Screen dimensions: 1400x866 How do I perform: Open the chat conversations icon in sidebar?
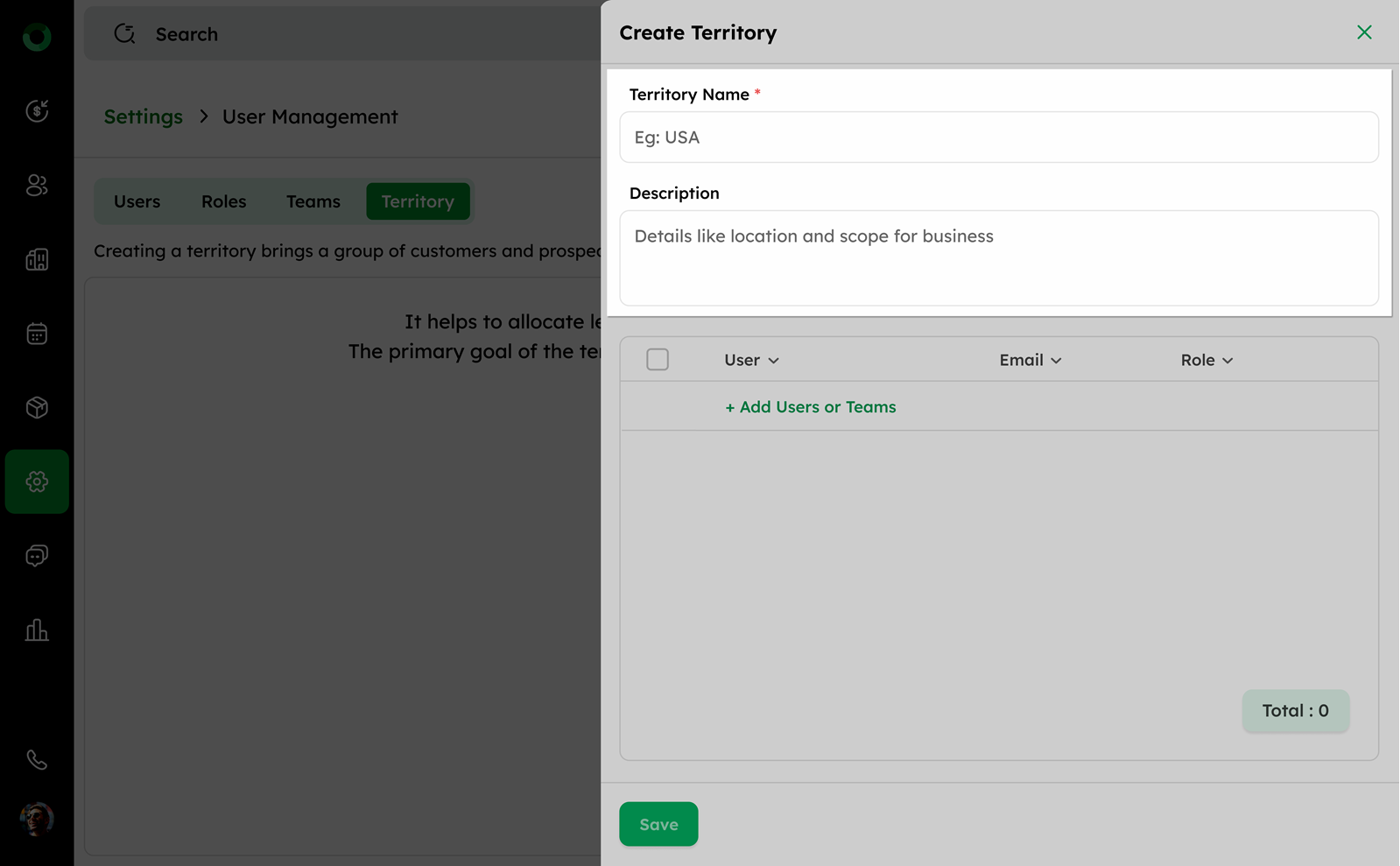37,555
